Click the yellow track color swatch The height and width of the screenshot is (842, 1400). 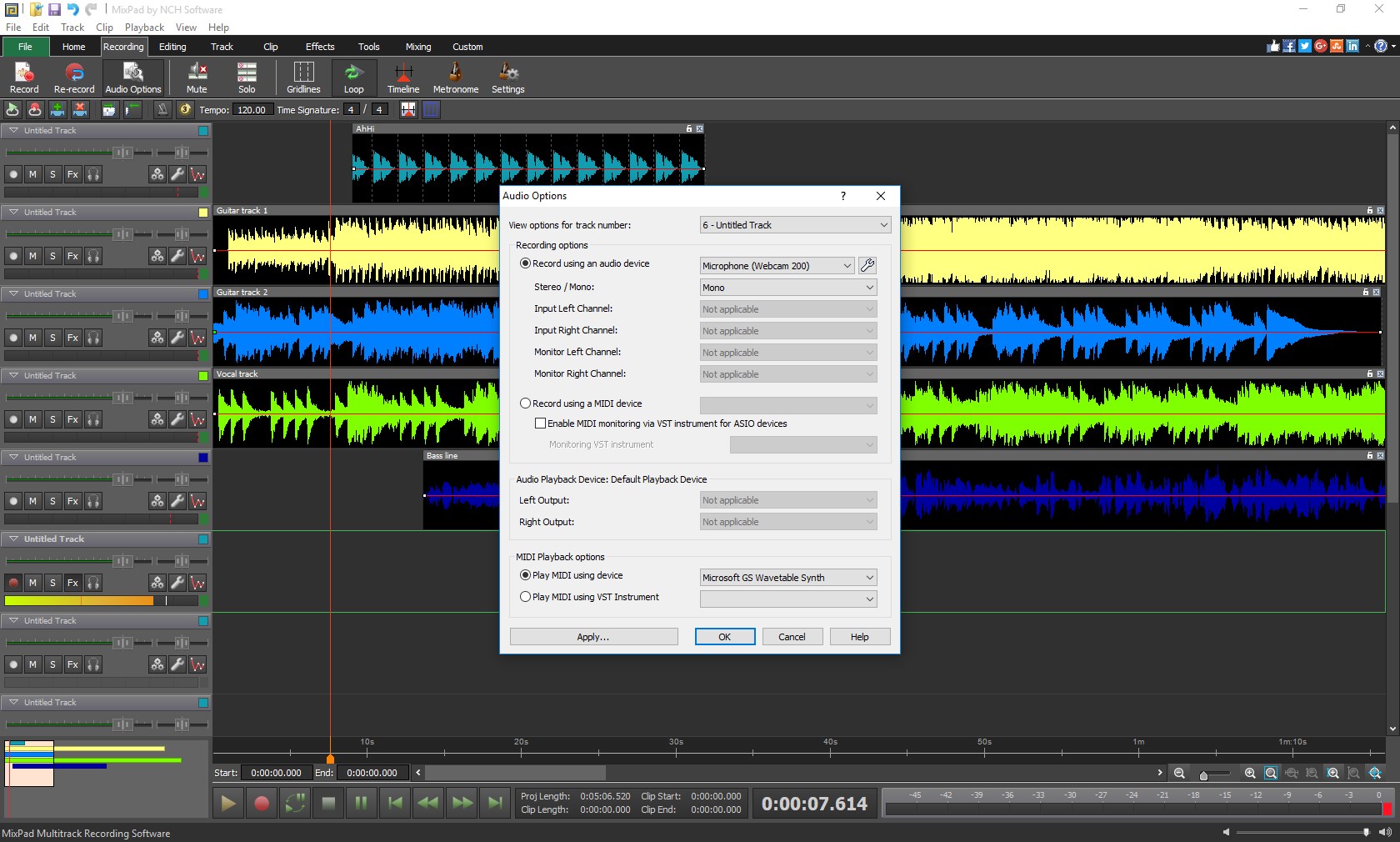point(203,213)
